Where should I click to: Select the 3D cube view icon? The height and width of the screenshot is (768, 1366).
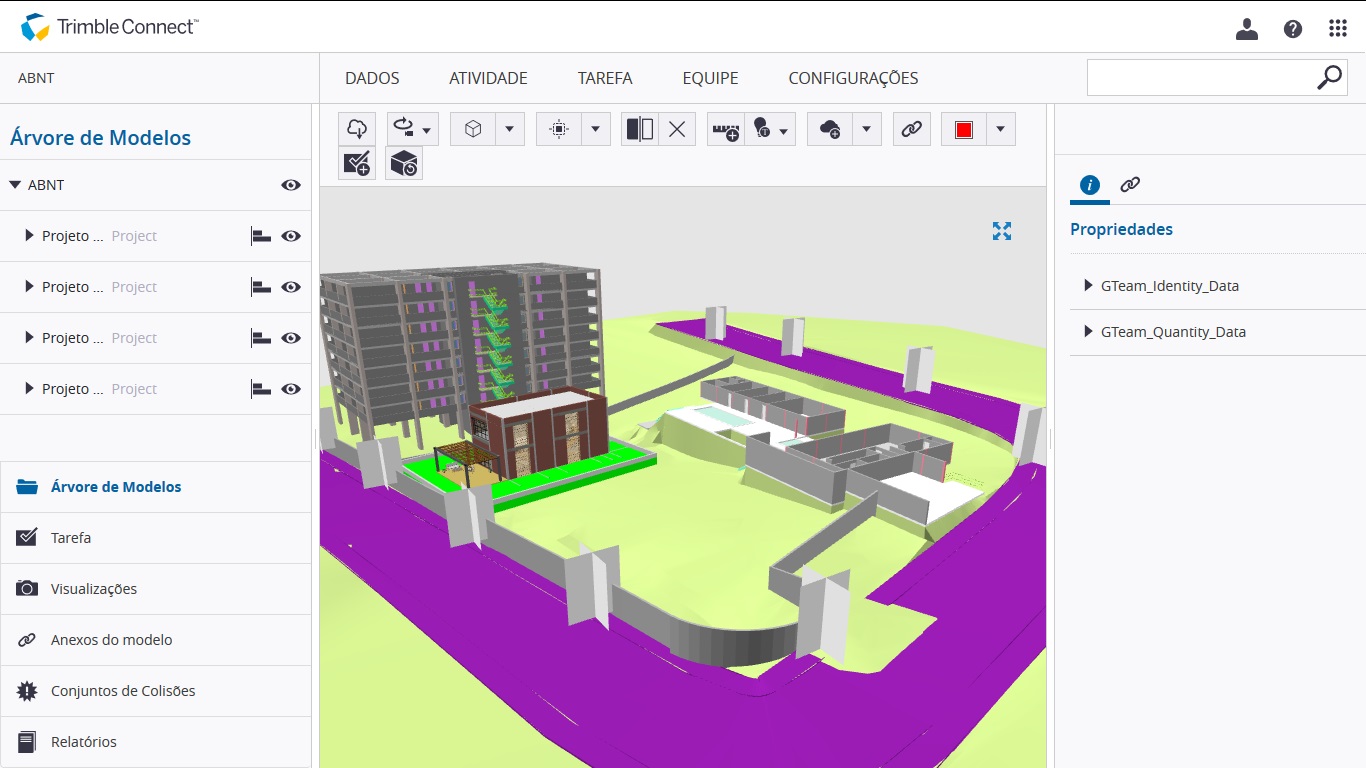tap(473, 129)
